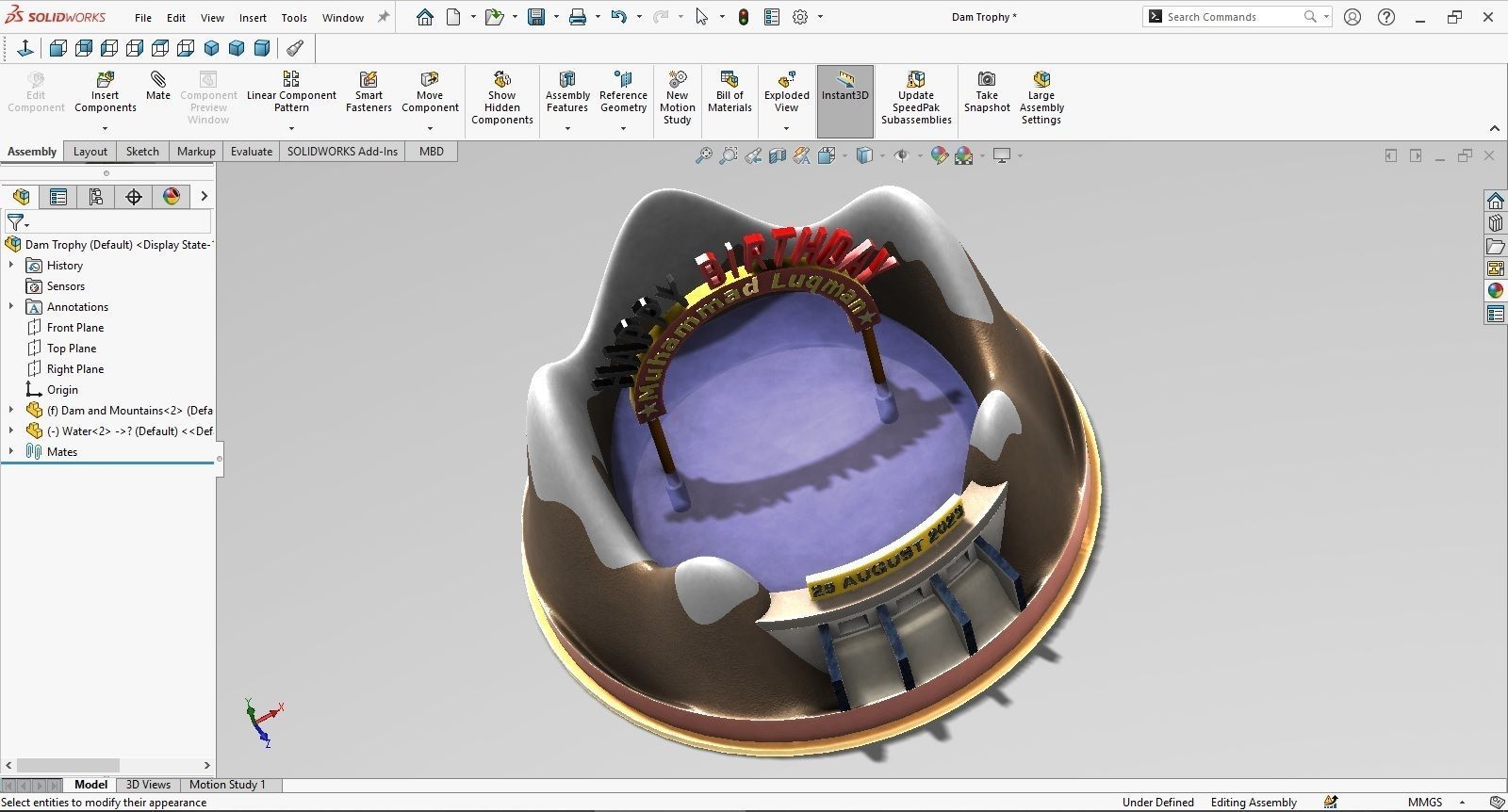The image size is (1508, 812).
Task: Open Edit Appearance color sphere icon
Action: click(939, 156)
